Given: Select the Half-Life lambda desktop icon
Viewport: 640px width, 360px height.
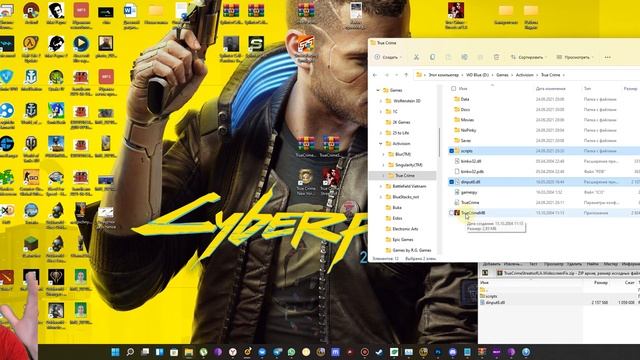Looking at the screenshot, I should point(31,43).
